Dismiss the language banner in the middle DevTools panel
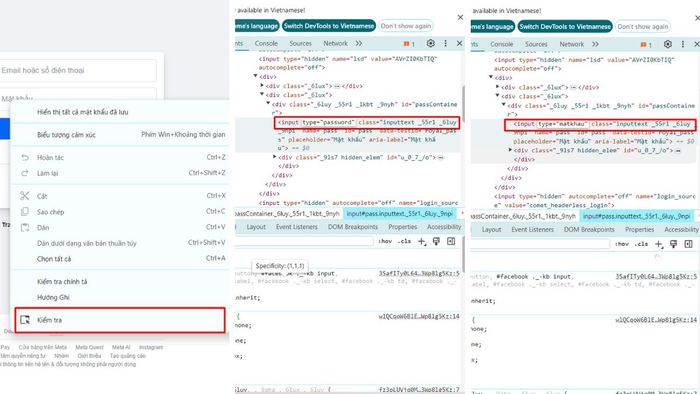The height and width of the screenshot is (394, 700). coord(460,17)
